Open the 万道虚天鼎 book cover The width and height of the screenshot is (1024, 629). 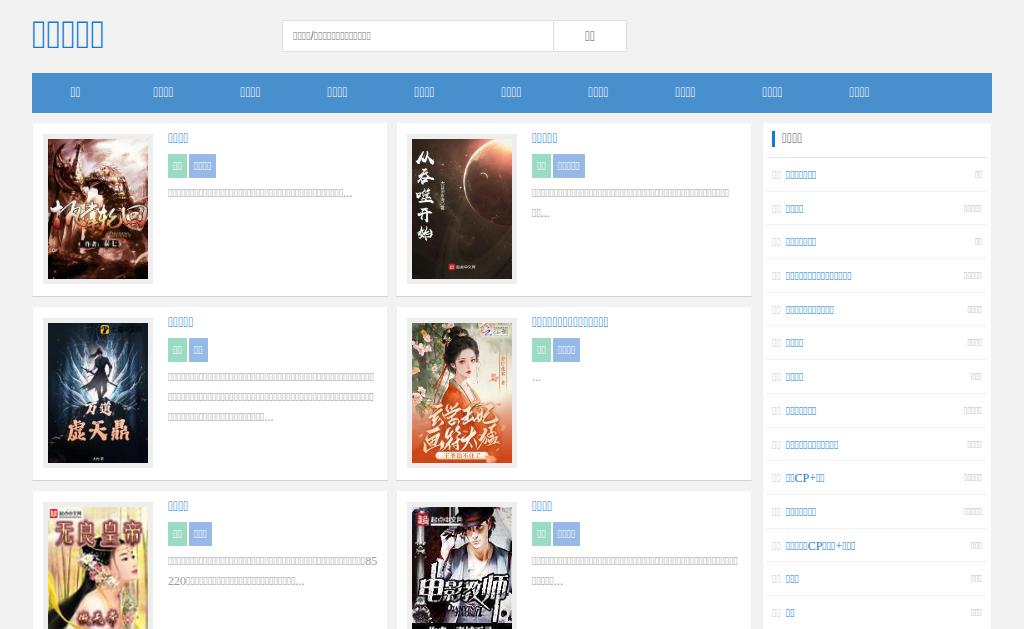[98, 393]
